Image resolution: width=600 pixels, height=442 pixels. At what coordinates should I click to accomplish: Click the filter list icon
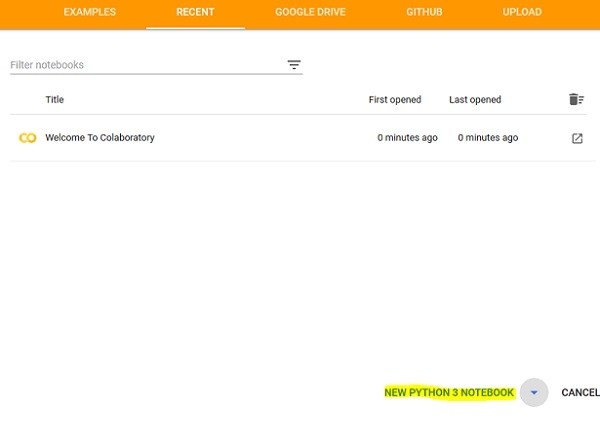294,65
